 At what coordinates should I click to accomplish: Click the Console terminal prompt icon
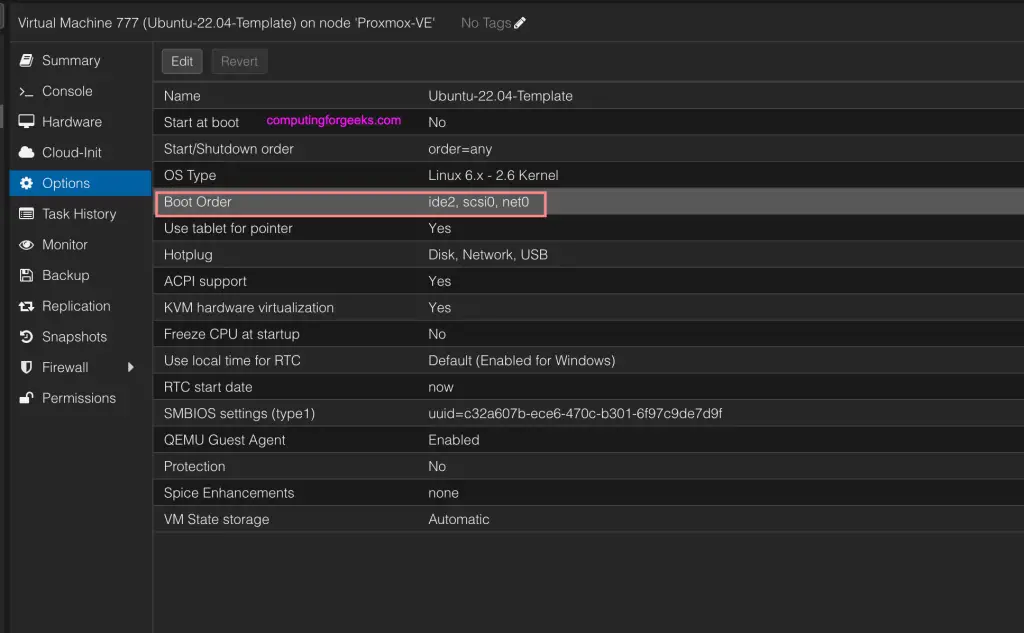tap(26, 91)
